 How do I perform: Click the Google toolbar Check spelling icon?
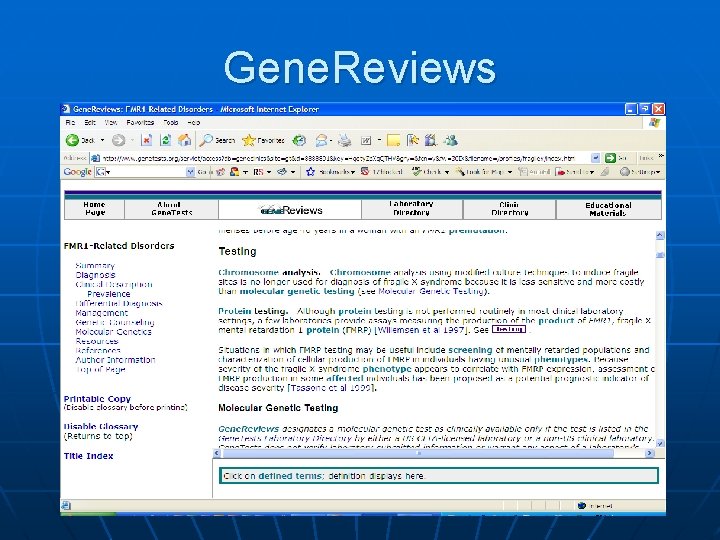tap(416, 172)
